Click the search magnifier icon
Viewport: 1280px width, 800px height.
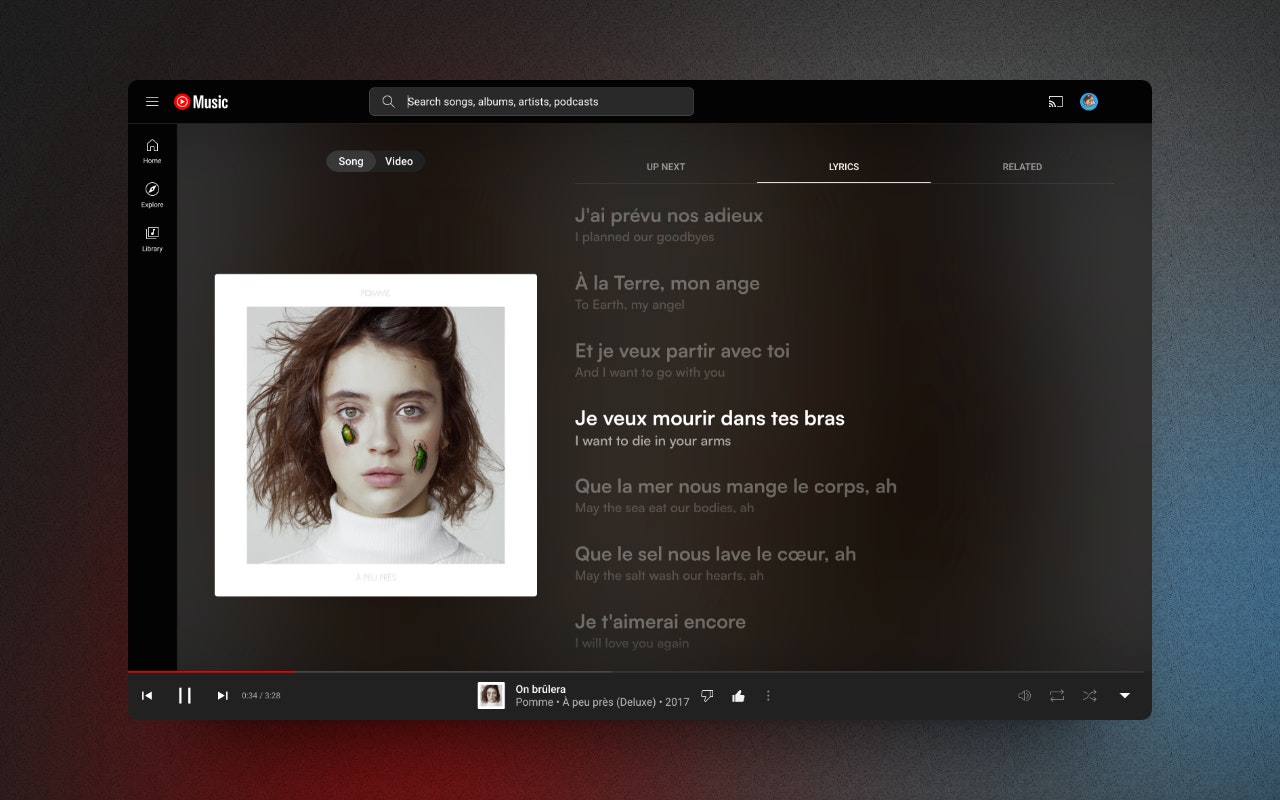(x=388, y=102)
